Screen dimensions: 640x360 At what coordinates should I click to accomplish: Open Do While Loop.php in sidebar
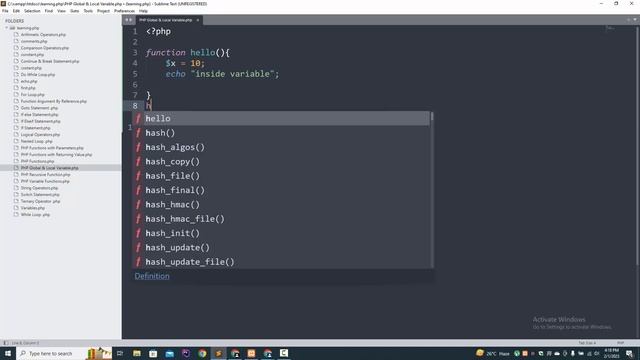[x=38, y=75]
